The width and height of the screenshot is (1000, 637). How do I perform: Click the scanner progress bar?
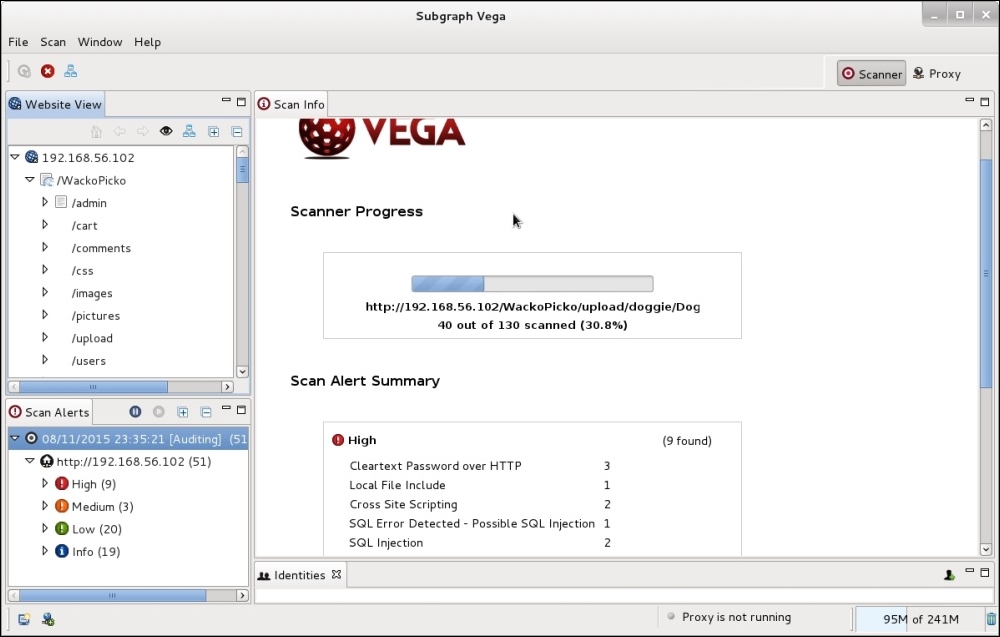pos(532,283)
